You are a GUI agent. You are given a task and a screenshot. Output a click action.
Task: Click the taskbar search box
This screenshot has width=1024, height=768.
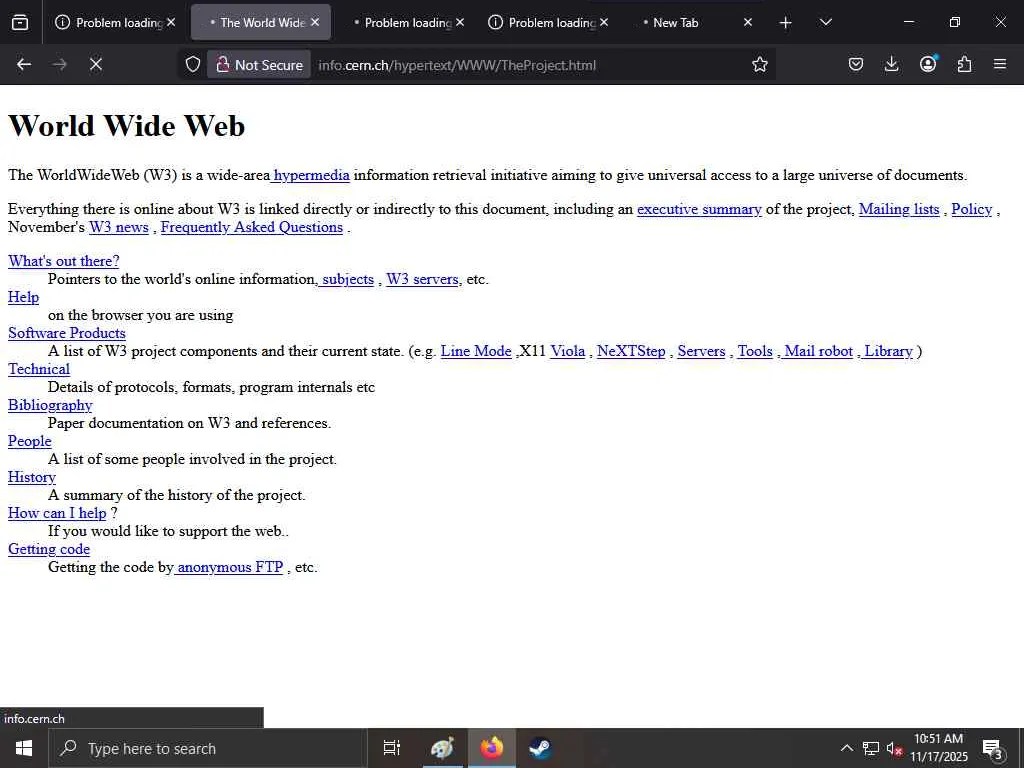(x=208, y=748)
